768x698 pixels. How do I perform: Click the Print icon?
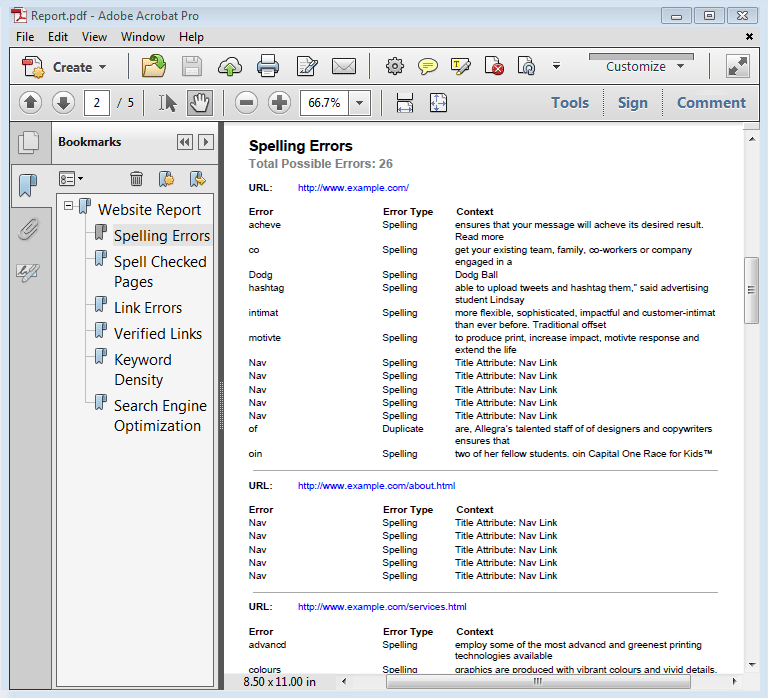tap(268, 66)
